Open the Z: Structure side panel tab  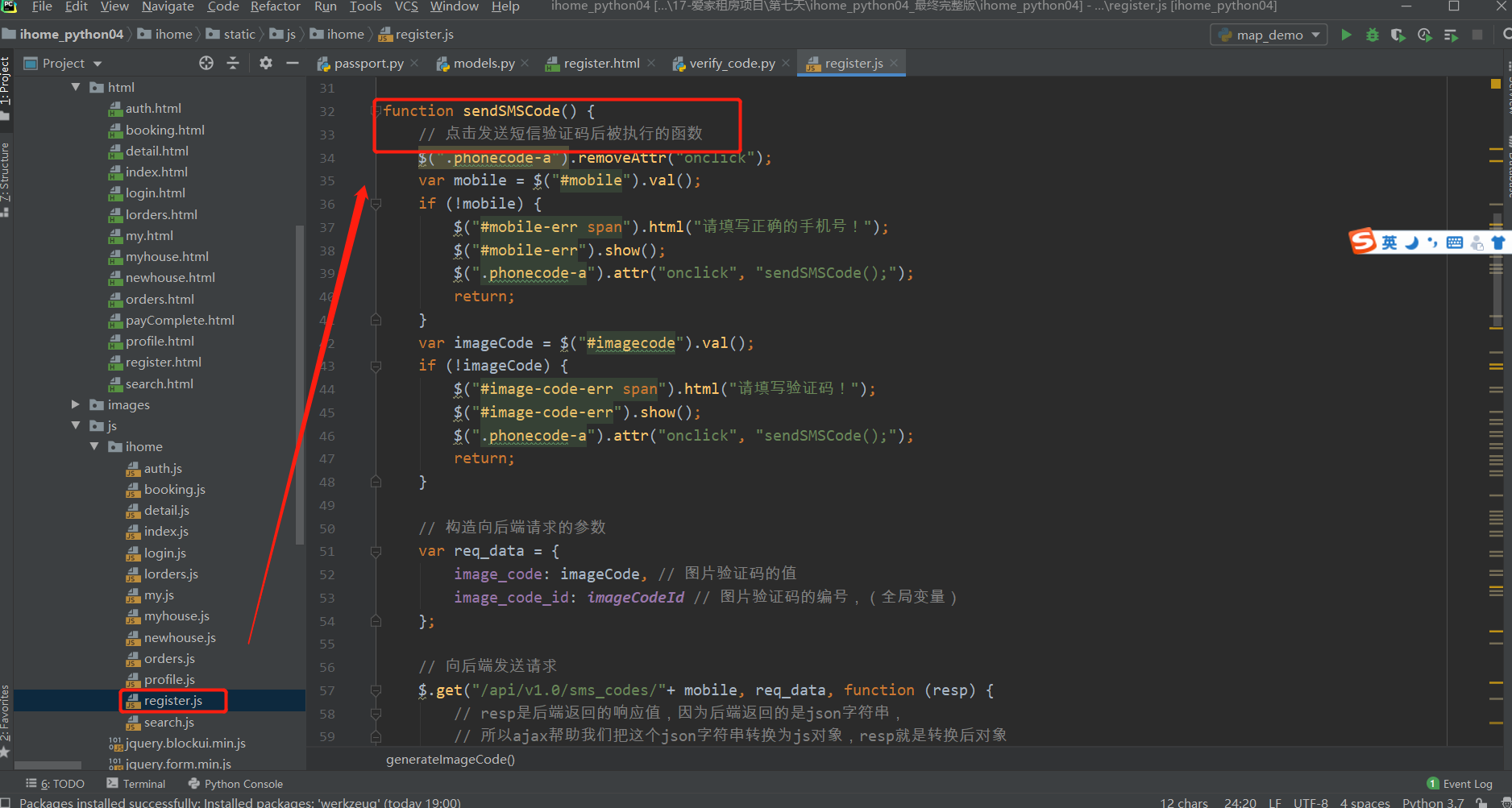pos(6,179)
